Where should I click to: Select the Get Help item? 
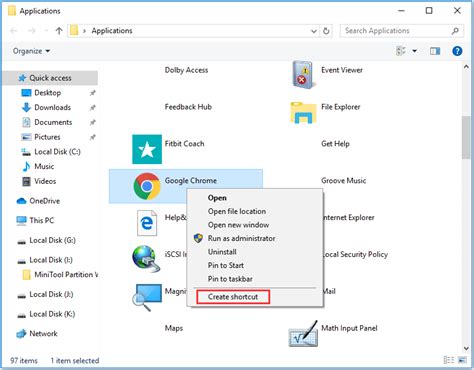(335, 144)
